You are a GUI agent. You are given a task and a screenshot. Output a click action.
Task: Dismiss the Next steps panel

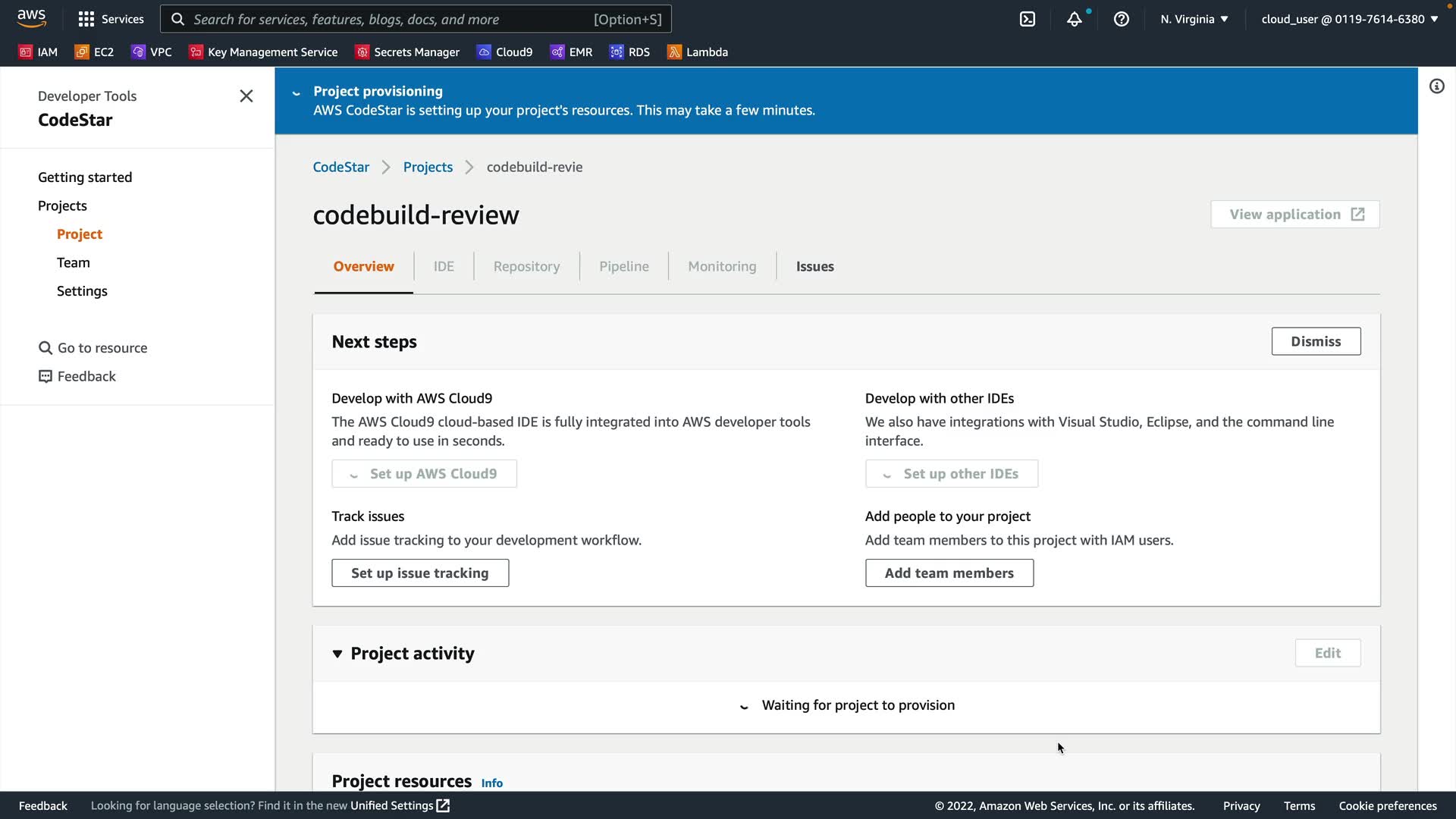point(1316,342)
